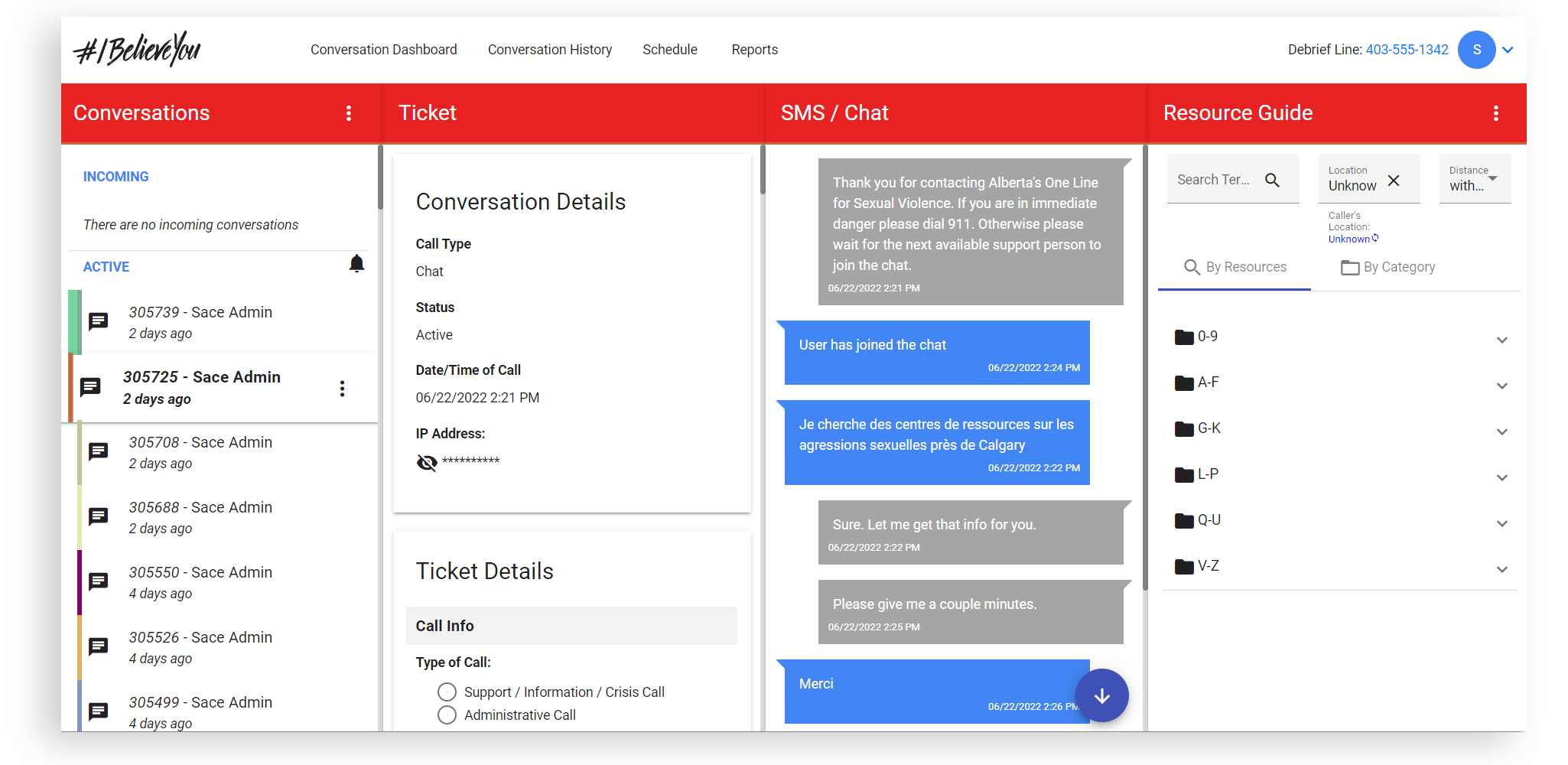This screenshot has height=765, width=1568.
Task: Click the S user avatar
Action: [1476, 50]
